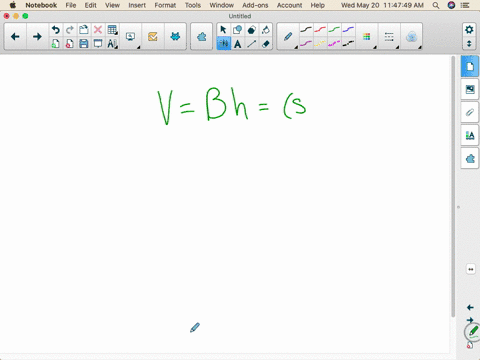
Task: Open the blue monster activity icon
Action: click(x=175, y=37)
